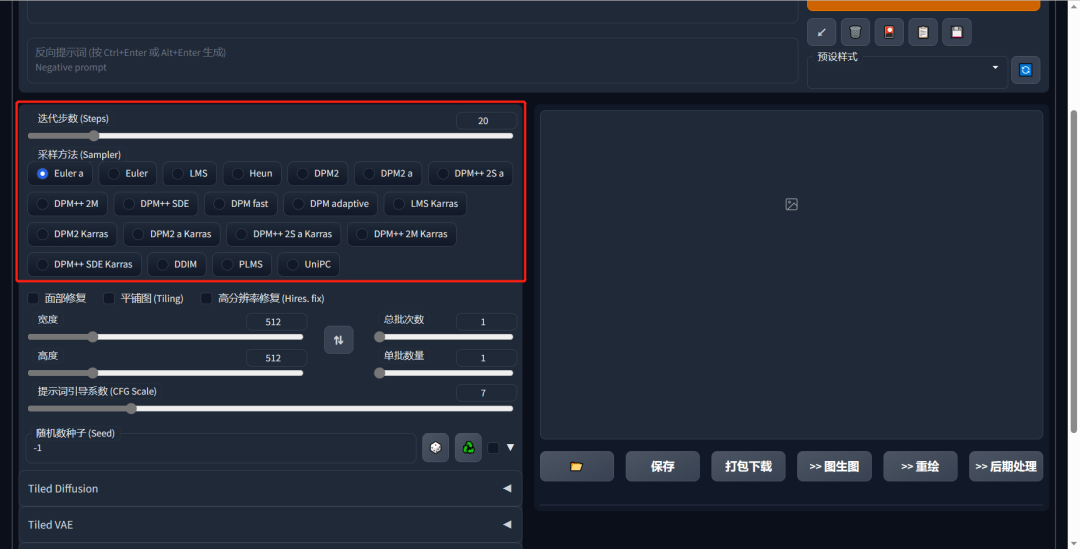This screenshot has width=1080, height=549.
Task: Click the page vertical scrollbar
Action: click(x=1073, y=272)
